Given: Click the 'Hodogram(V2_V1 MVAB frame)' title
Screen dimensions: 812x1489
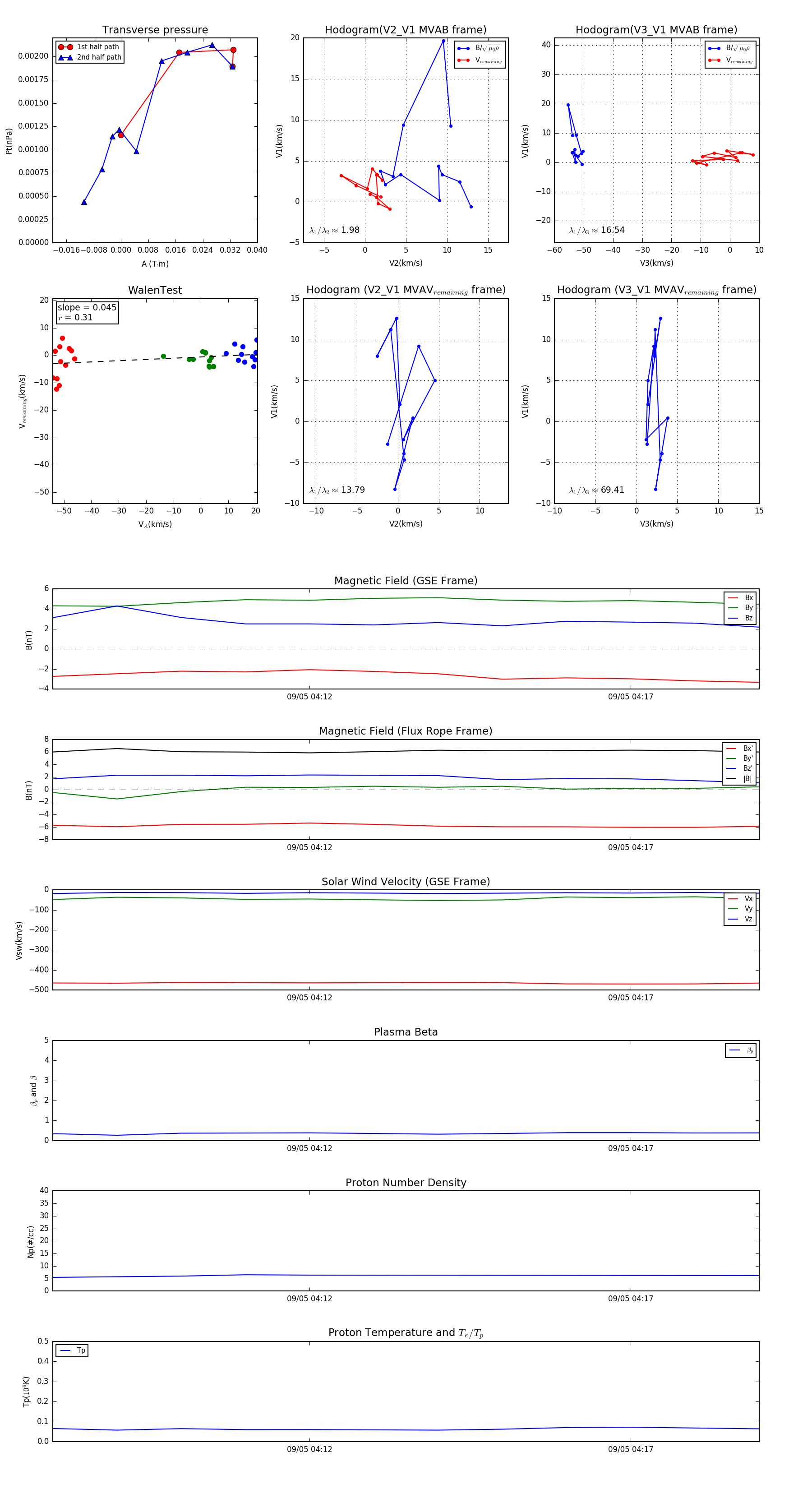Looking at the screenshot, I should pyautogui.click(x=405, y=30).
